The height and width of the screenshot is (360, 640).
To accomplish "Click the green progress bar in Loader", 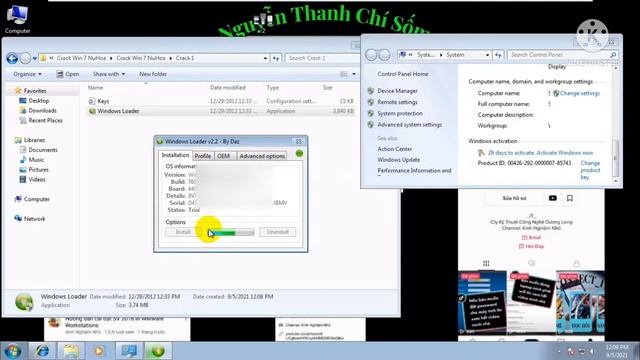I will 231,232.
